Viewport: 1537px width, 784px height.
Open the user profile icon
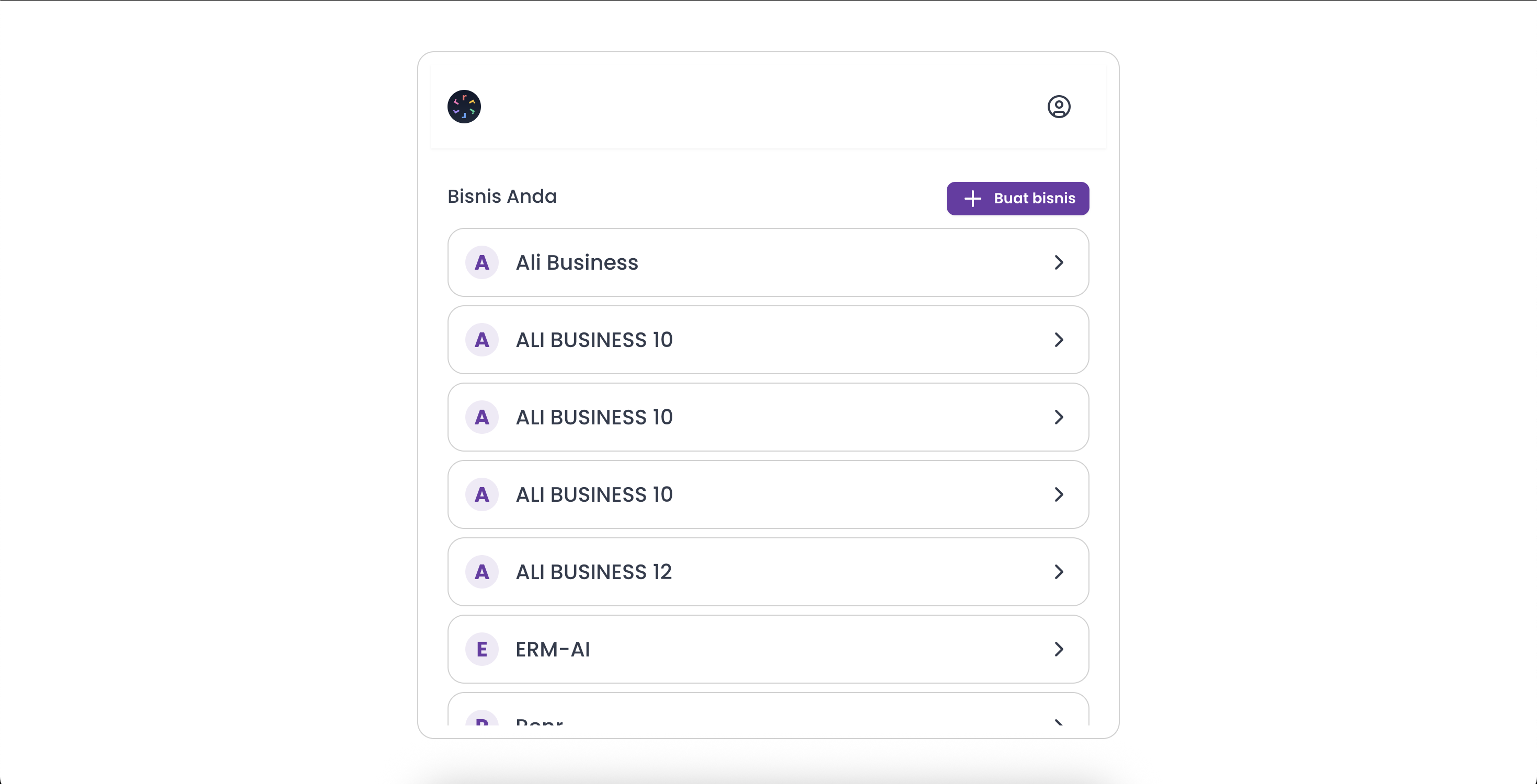point(1059,107)
